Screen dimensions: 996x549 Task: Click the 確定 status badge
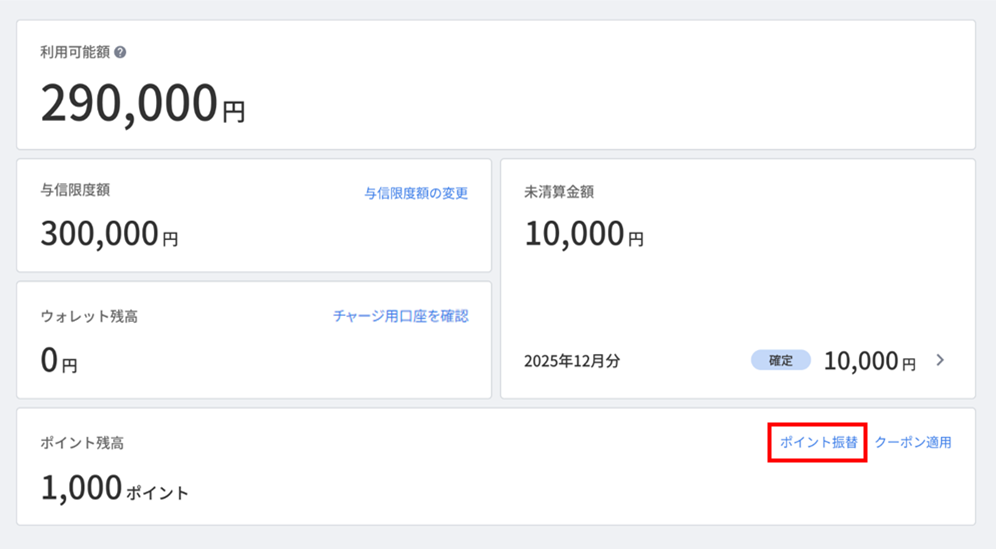[x=781, y=361]
